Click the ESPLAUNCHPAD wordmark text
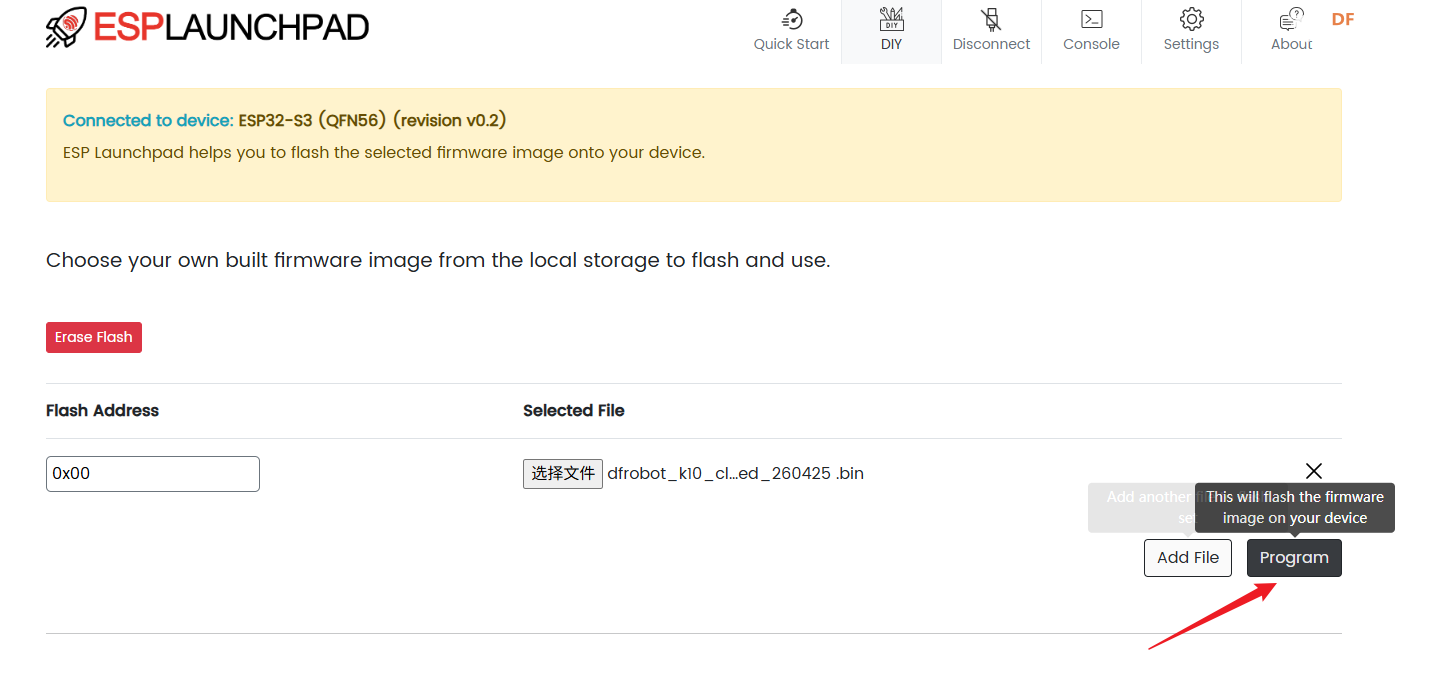 [x=231, y=28]
